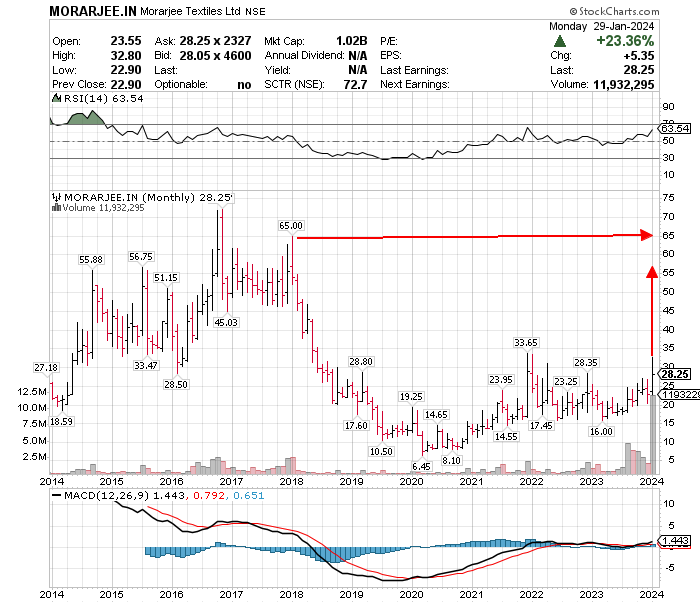Image resolution: width=700 pixels, height=603 pixels.
Task: Click the 14.55 price low label
Action: tap(506, 437)
